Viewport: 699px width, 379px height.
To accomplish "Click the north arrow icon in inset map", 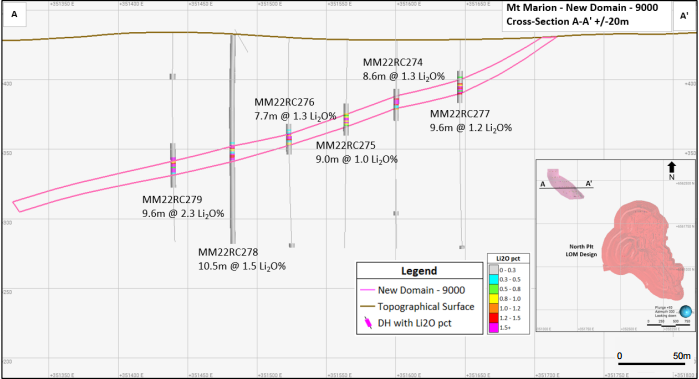I will tap(671, 168).
